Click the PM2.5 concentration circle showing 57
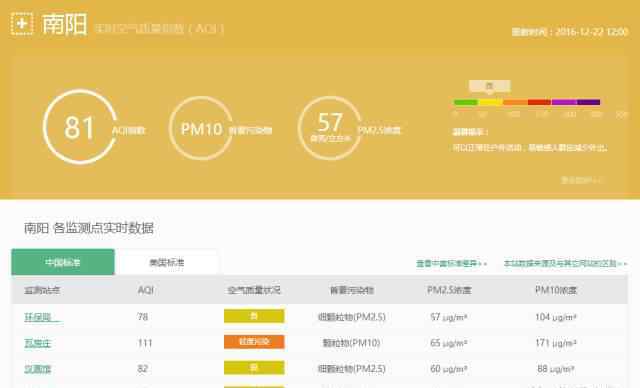Viewport: 640px width, 388px height. coord(330,128)
